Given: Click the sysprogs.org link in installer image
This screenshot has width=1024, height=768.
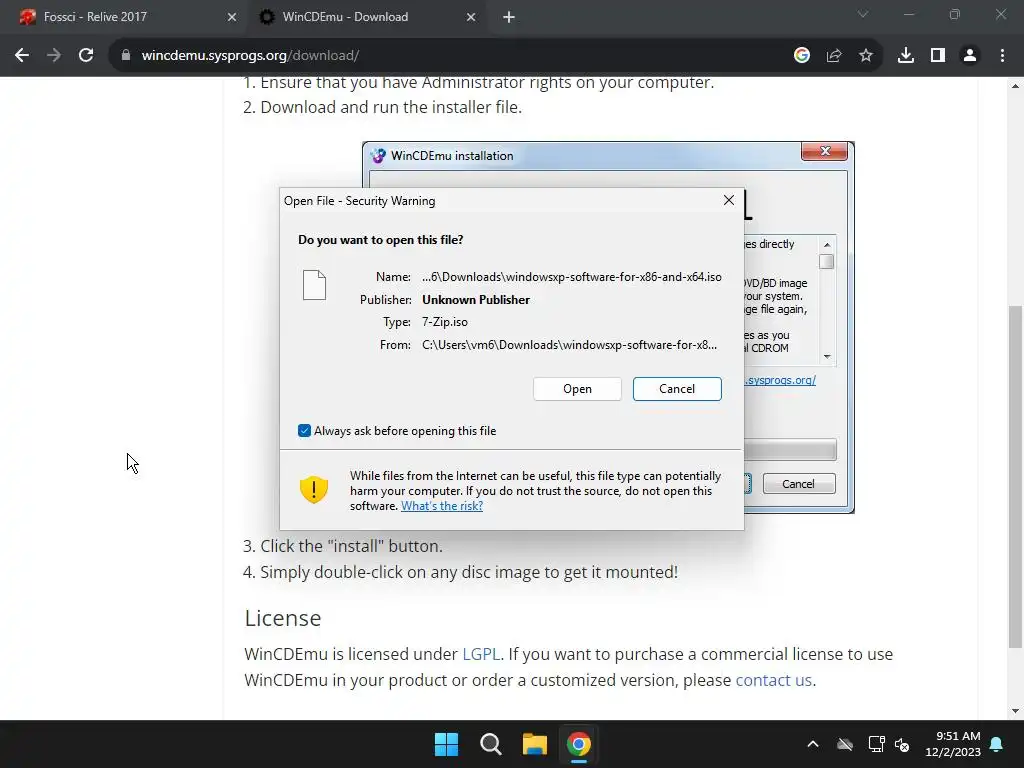Looking at the screenshot, I should tap(780, 380).
